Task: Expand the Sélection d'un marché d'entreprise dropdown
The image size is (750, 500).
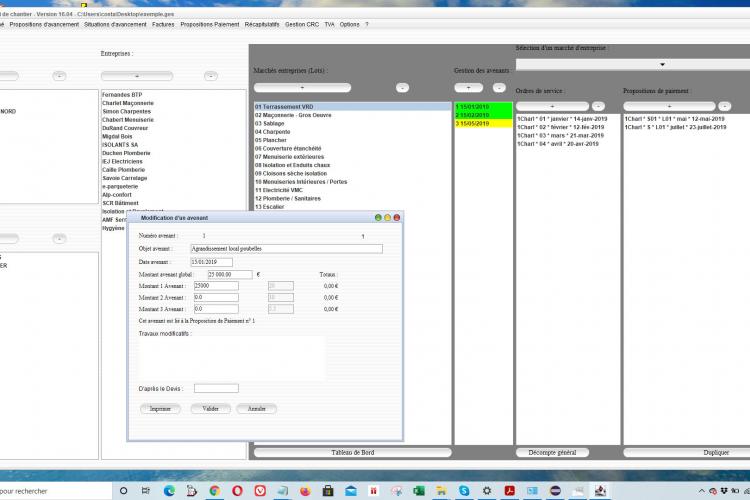Action: (662, 64)
